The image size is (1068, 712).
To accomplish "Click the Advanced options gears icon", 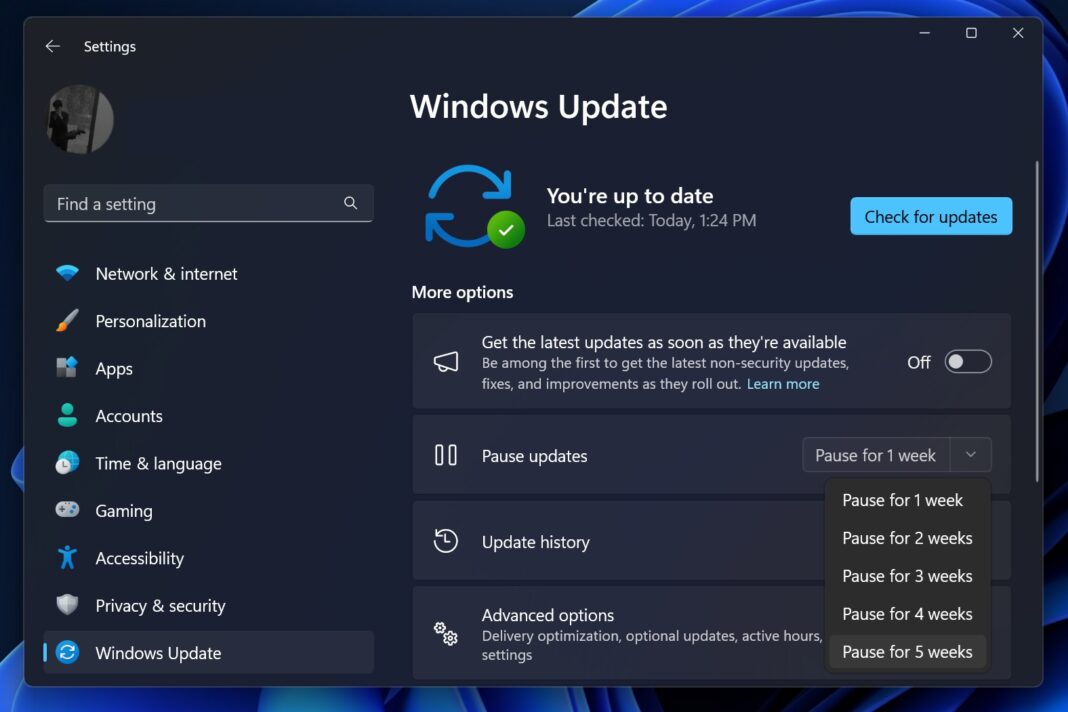I will click(445, 634).
